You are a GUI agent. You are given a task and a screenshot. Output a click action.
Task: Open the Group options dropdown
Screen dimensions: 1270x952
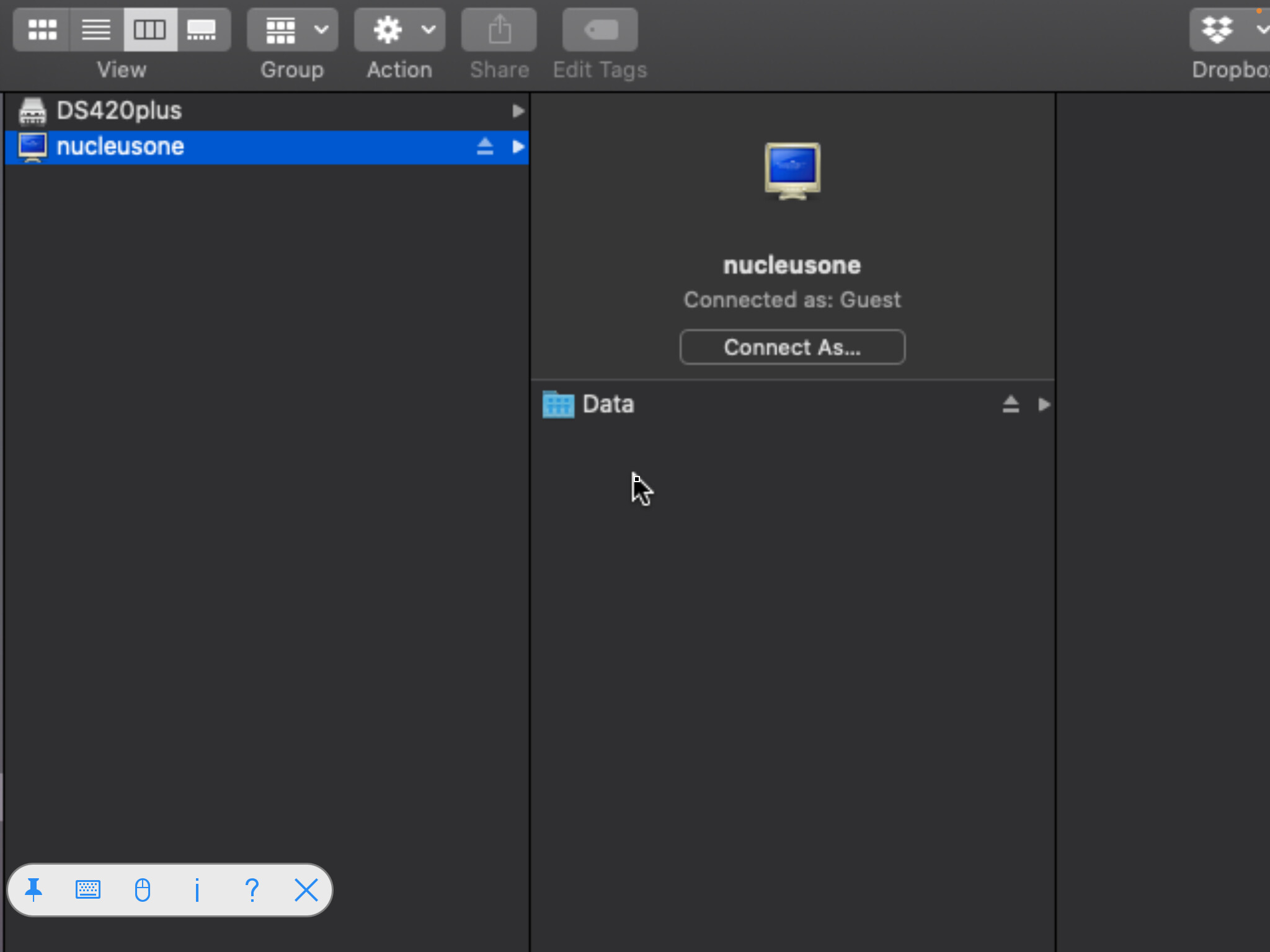[293, 30]
